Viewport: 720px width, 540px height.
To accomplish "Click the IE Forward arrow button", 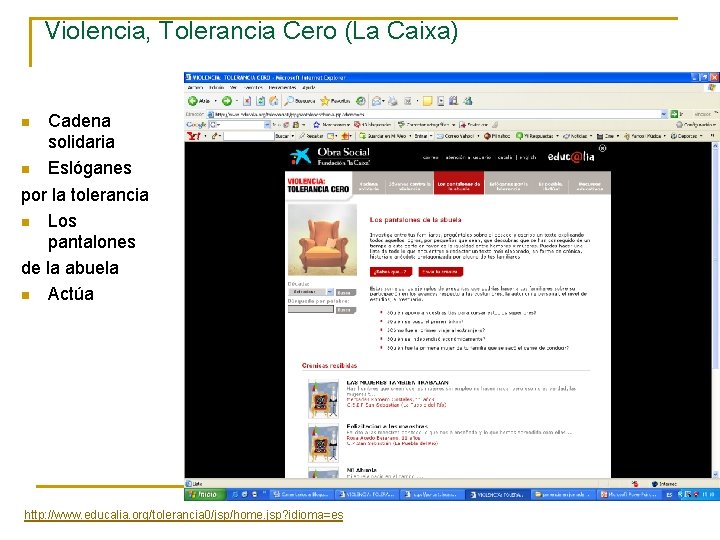I will [227, 101].
